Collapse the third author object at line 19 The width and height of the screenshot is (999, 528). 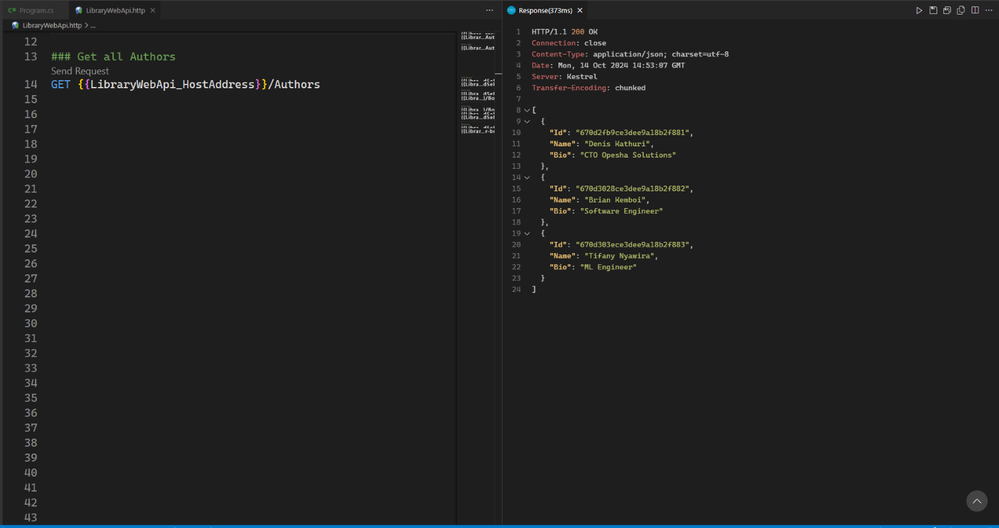click(x=527, y=233)
